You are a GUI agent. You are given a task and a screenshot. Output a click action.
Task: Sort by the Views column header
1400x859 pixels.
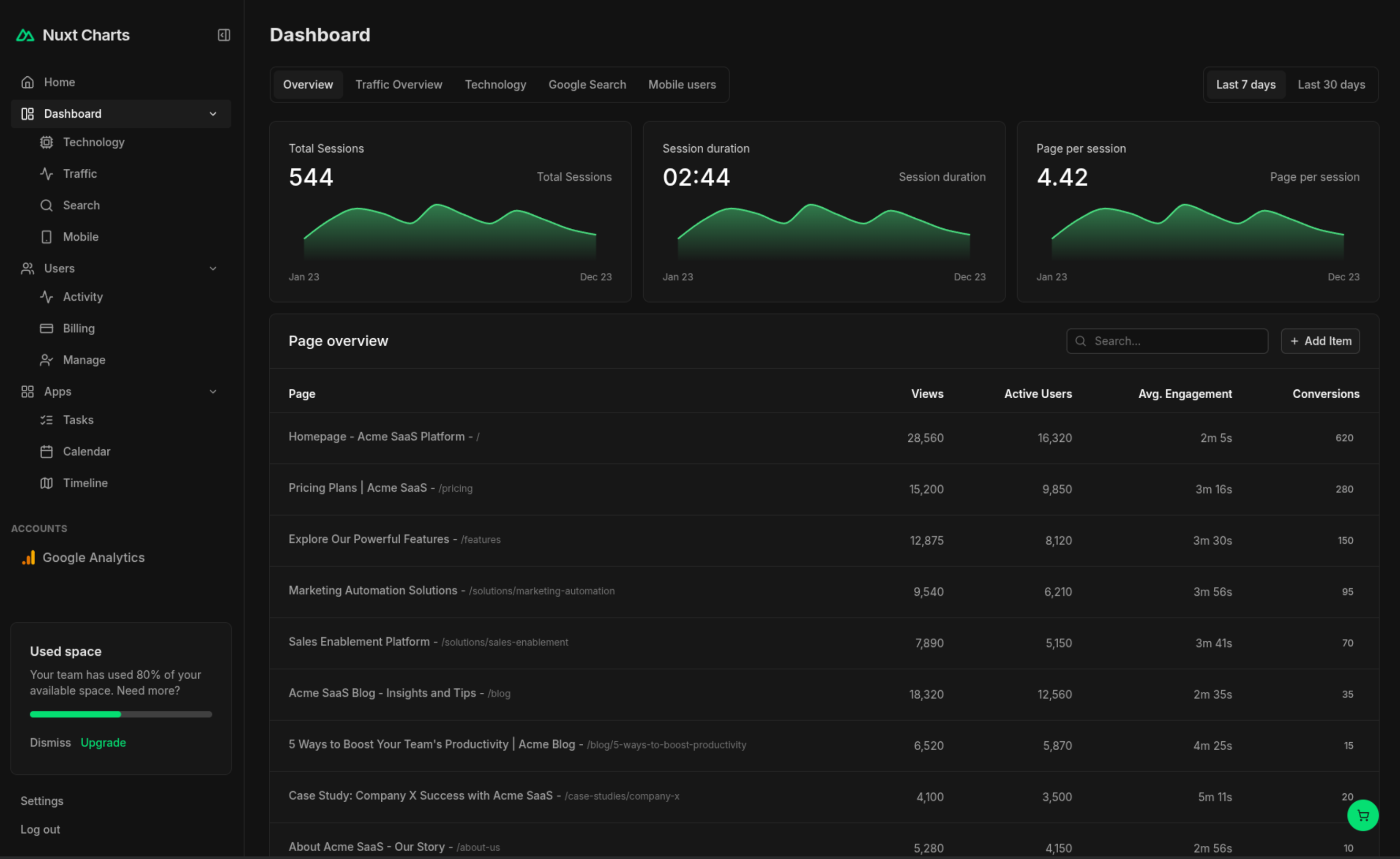point(927,393)
